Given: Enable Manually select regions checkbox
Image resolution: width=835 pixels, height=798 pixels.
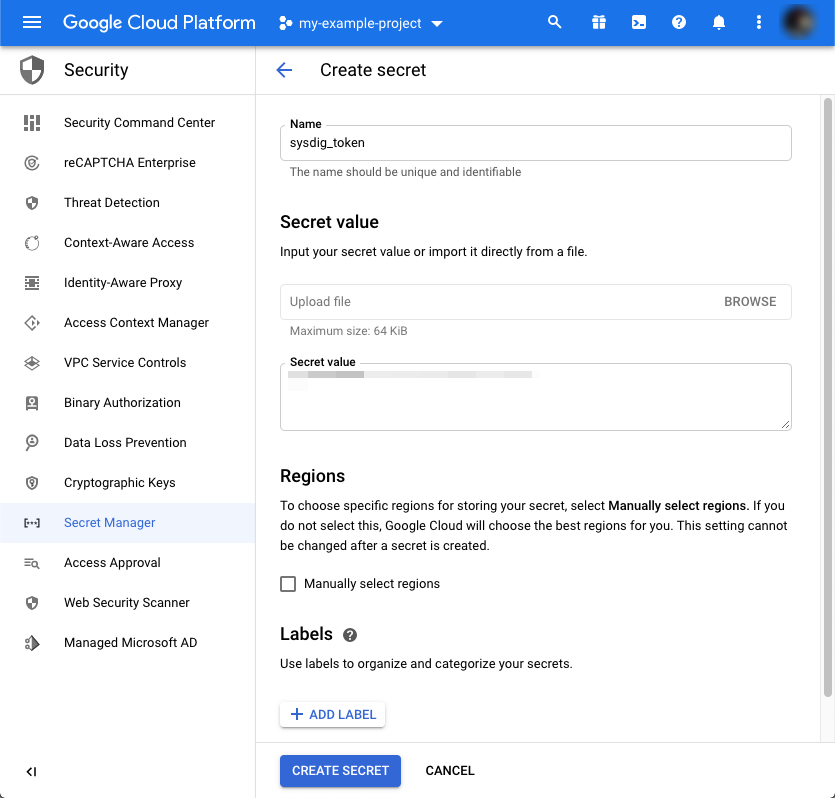Looking at the screenshot, I should click(288, 584).
